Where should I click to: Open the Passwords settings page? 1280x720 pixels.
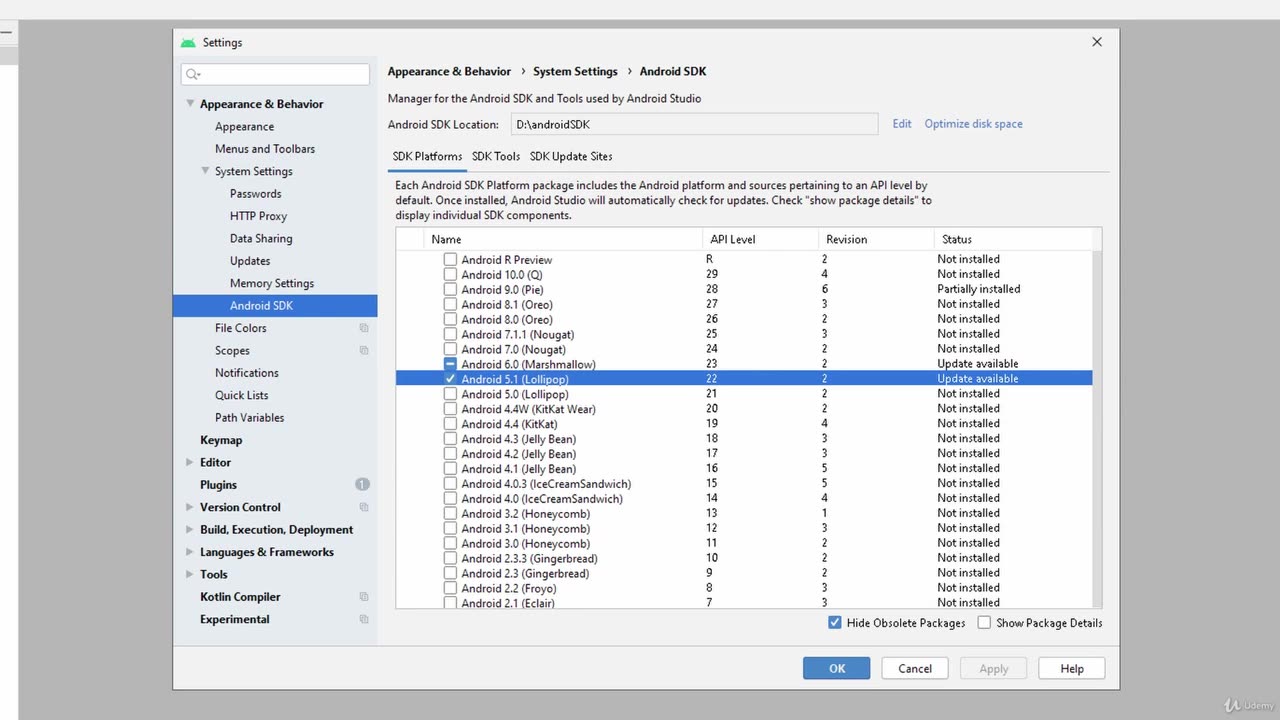pyautogui.click(x=255, y=194)
